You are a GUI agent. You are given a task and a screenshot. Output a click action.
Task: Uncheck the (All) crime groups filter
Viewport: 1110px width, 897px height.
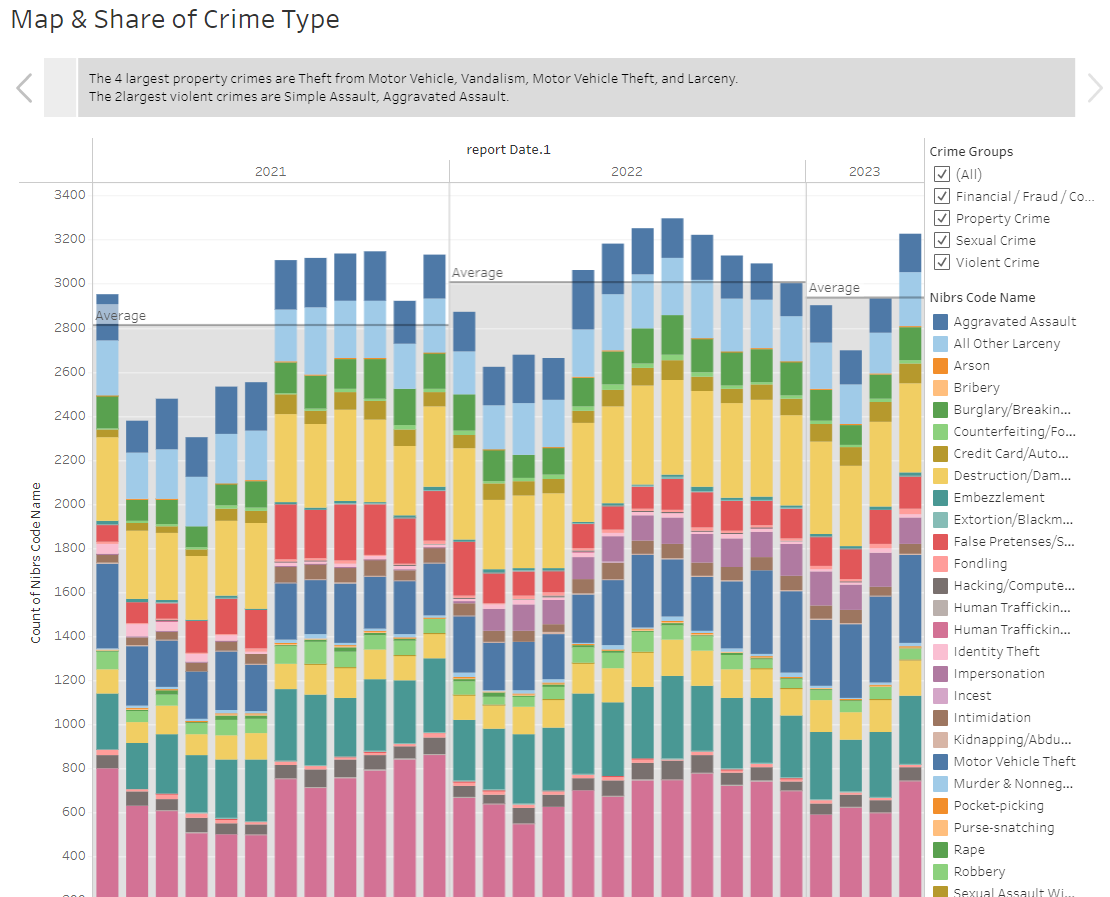[x=941, y=174]
